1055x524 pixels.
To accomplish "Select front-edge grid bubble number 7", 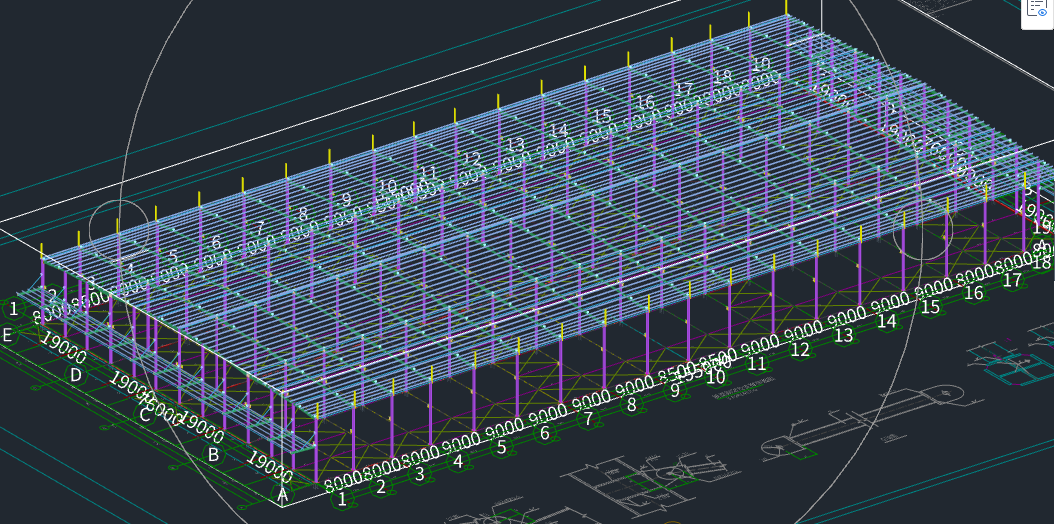I will (x=588, y=419).
